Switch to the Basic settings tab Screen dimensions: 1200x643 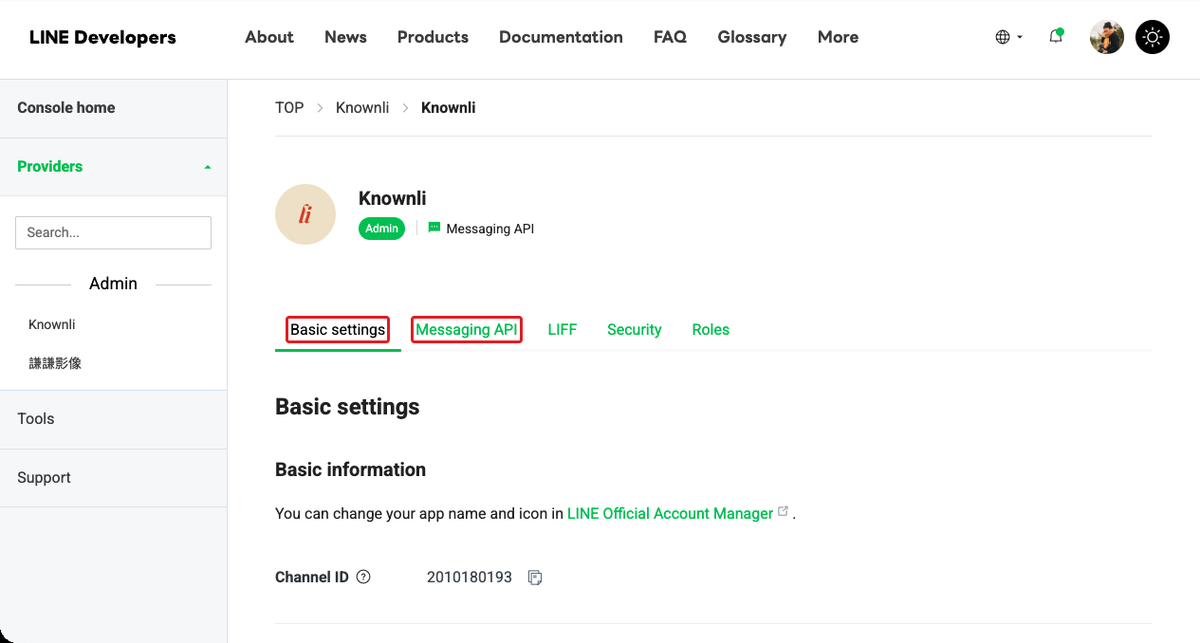point(338,330)
